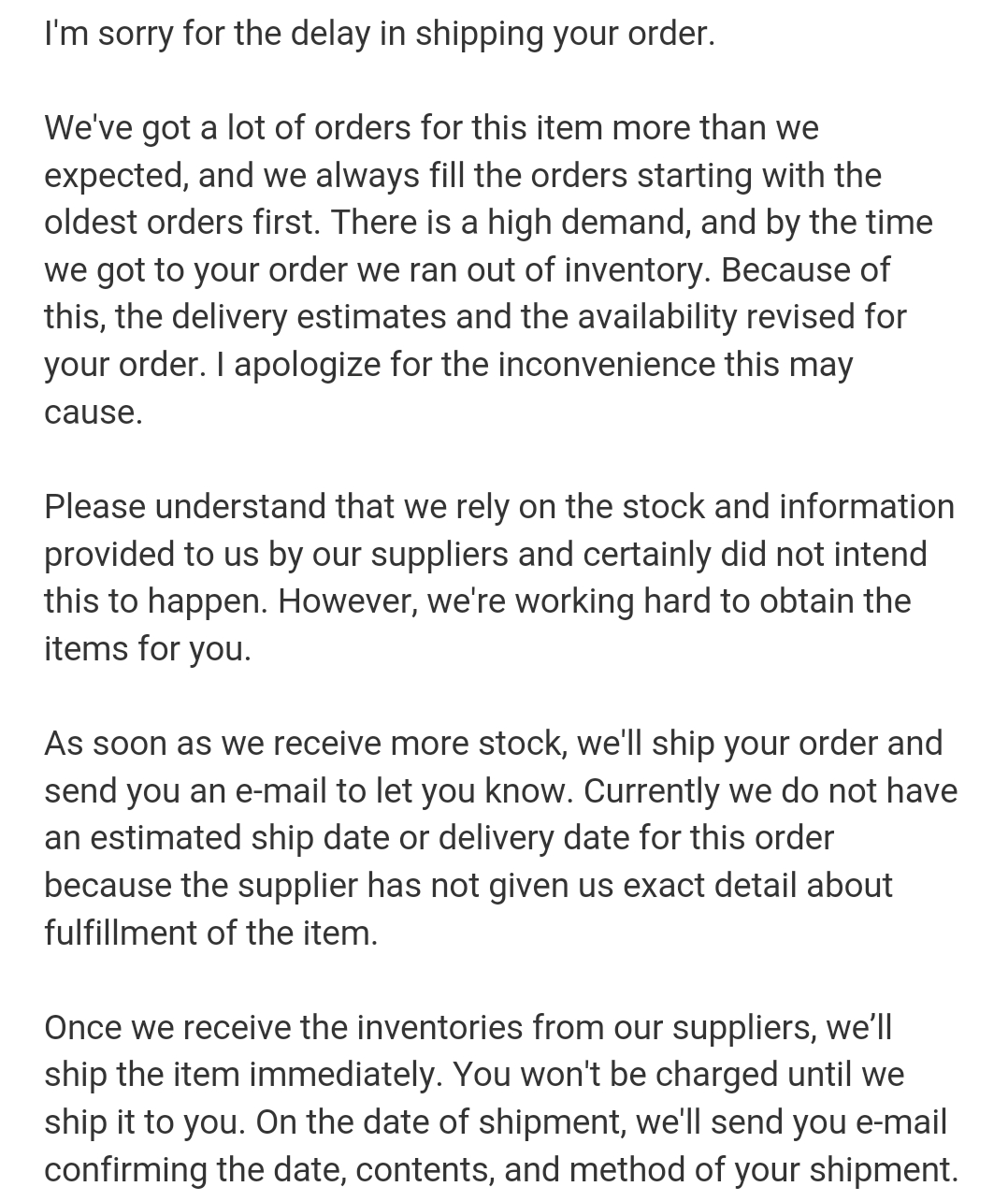Click the word 'immediately' in last paragraph
This screenshot has height=1201, width=1008.
342,1075
